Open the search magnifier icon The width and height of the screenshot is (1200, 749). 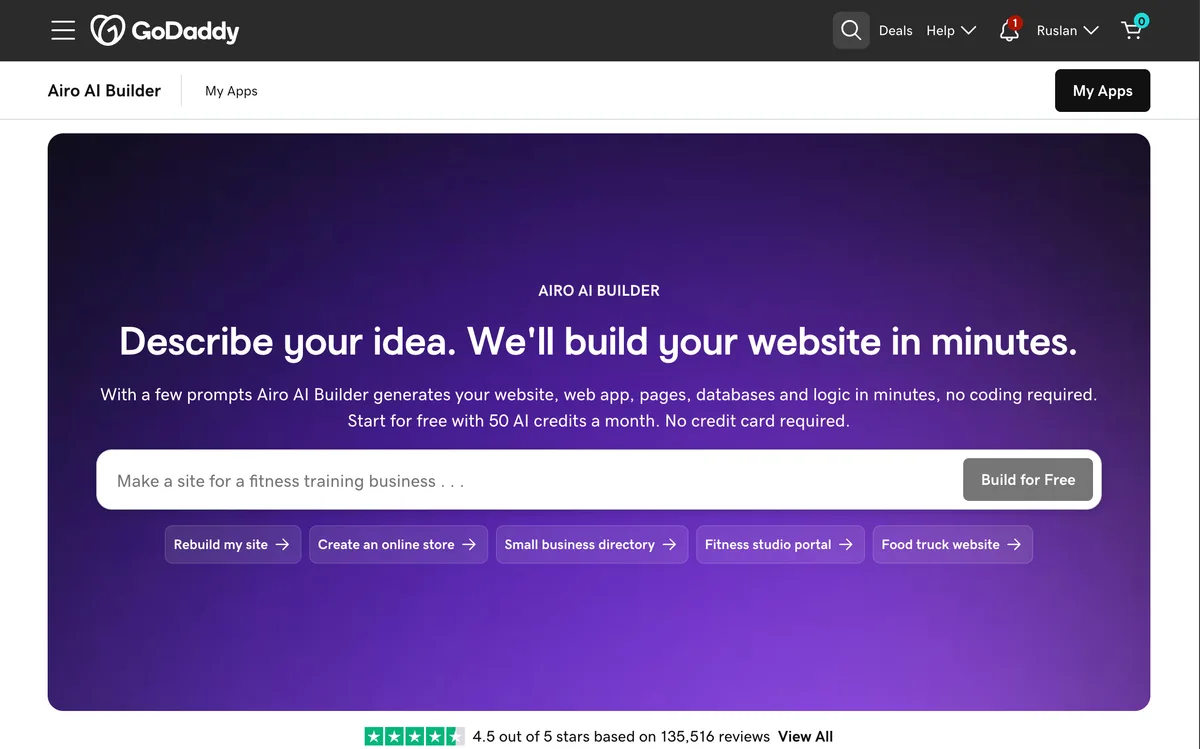[x=851, y=30]
